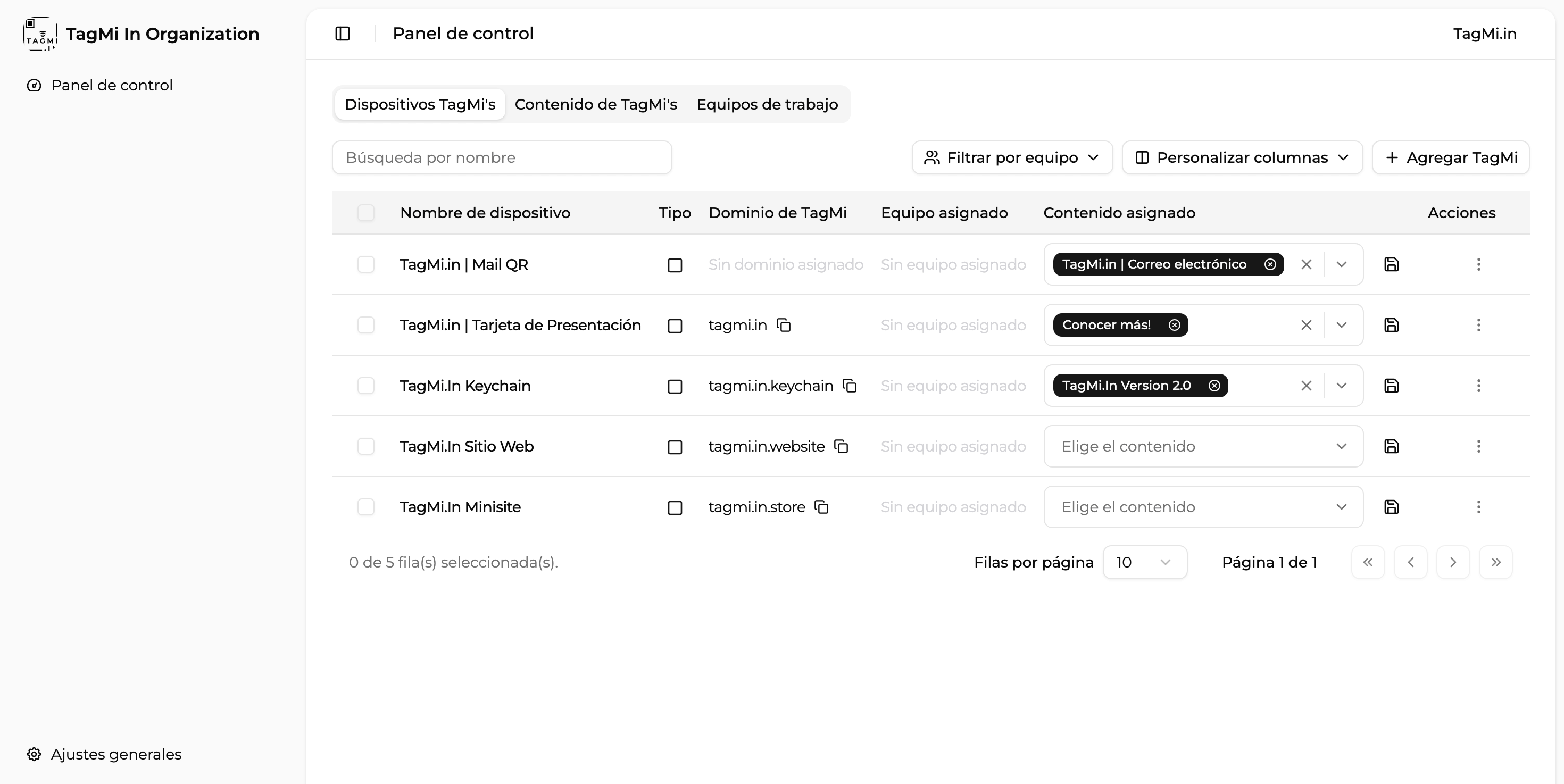This screenshot has width=1564, height=784.
Task: Check the header select-all checkbox
Action: point(366,213)
